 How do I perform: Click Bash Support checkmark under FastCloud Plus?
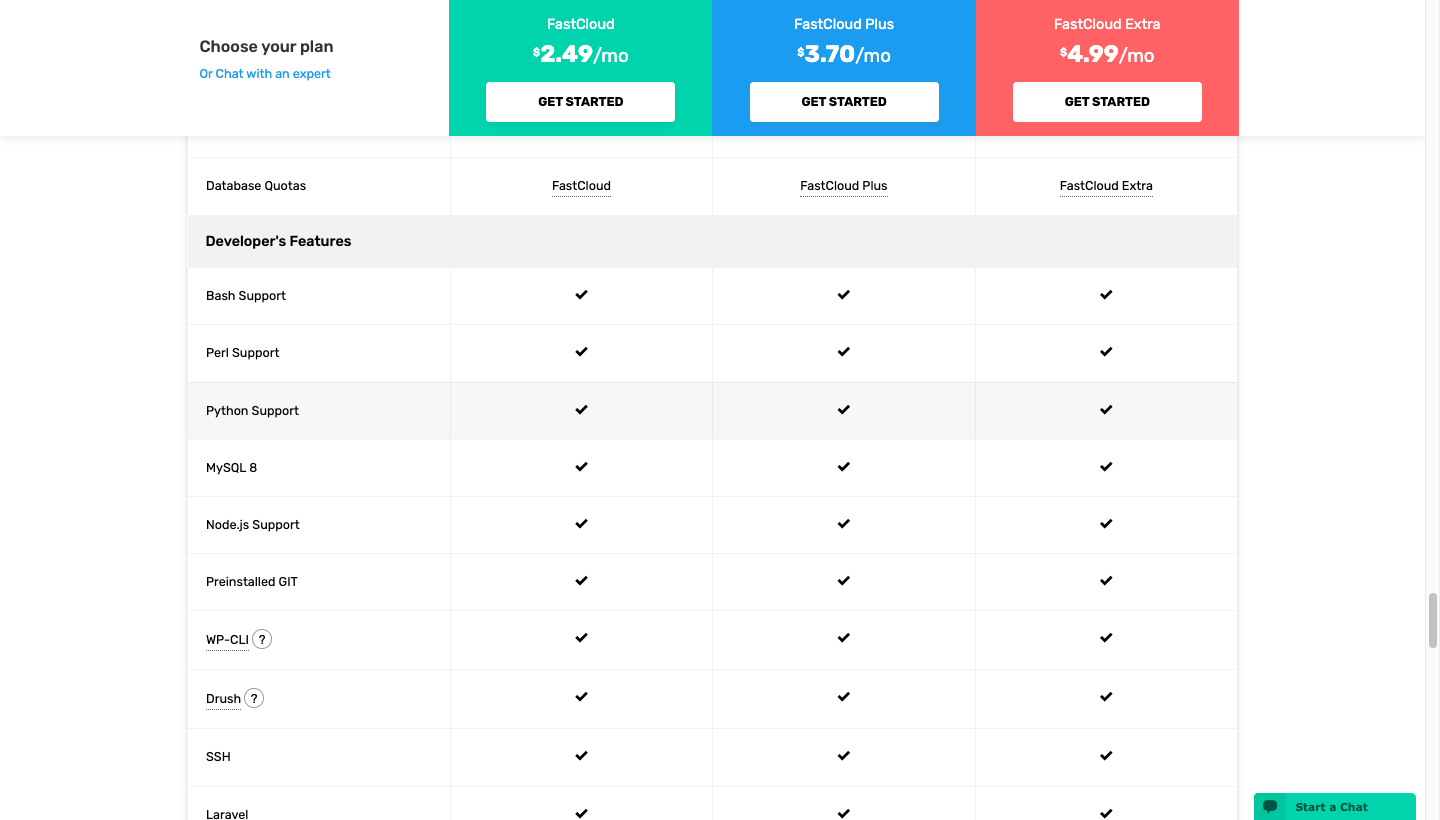pos(844,295)
